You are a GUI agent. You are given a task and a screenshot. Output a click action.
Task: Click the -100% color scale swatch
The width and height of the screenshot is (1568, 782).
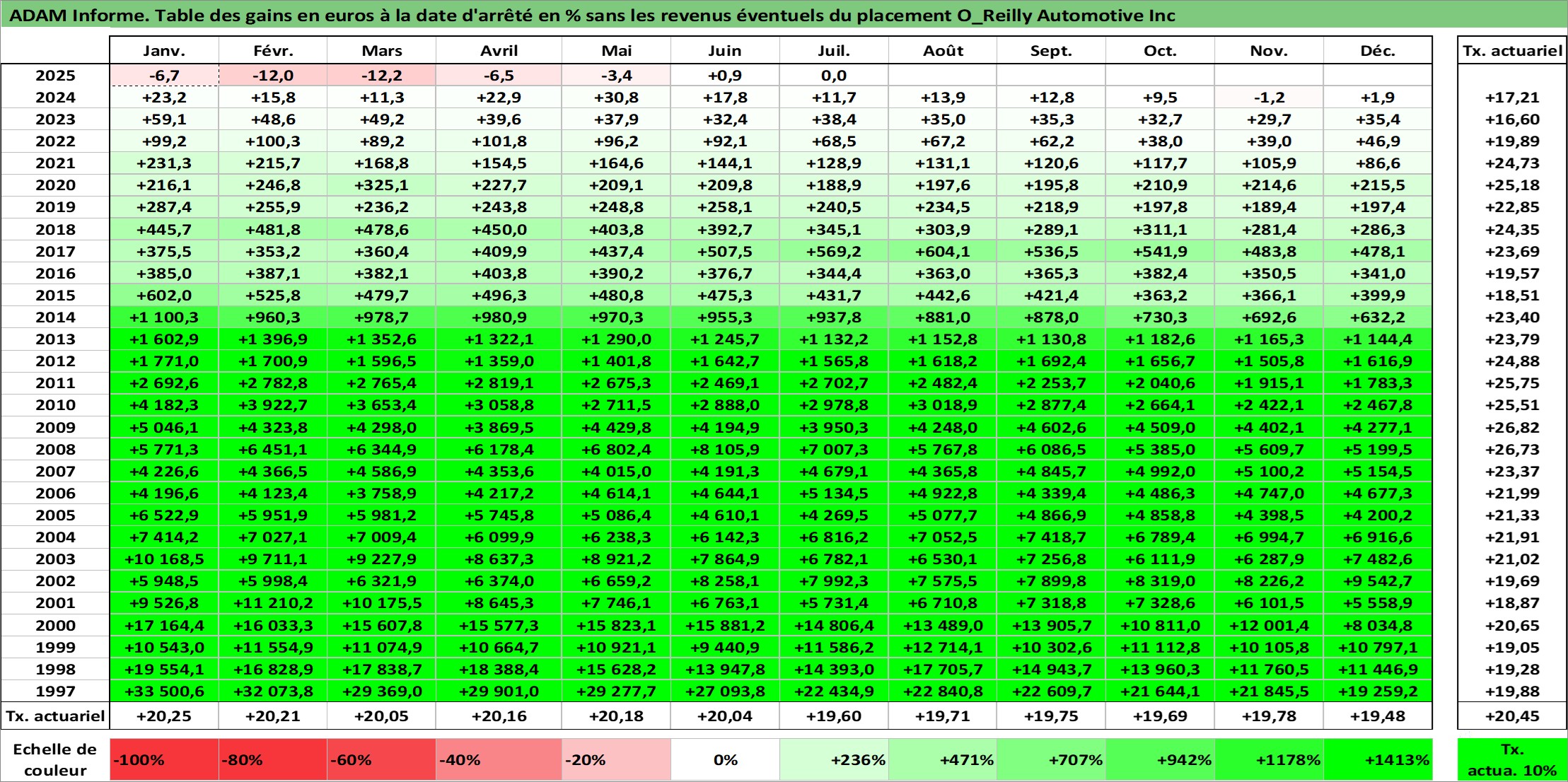(164, 760)
